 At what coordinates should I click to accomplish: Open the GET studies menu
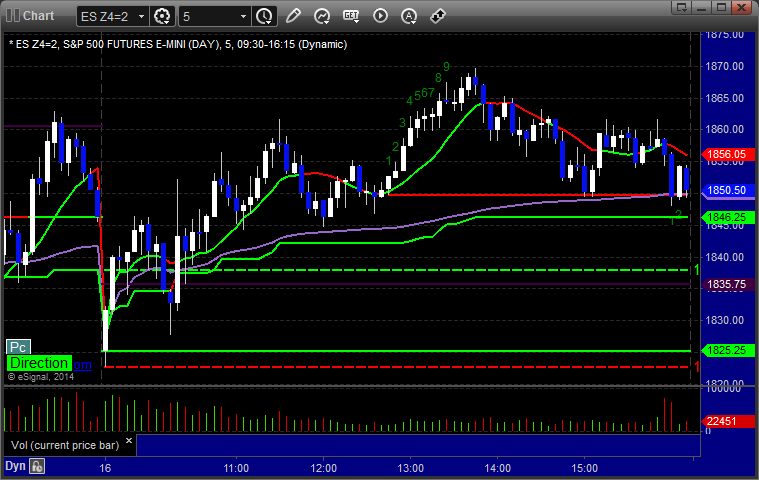coord(351,16)
